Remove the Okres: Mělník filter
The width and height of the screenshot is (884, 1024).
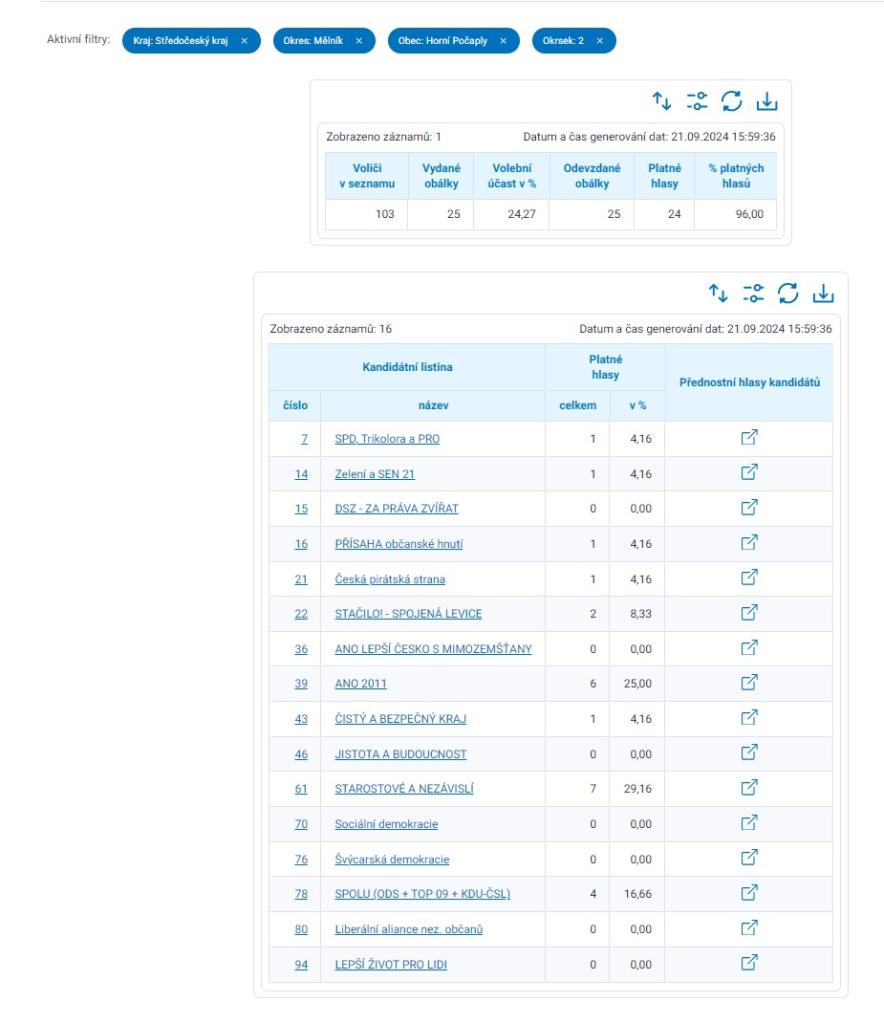point(358,41)
